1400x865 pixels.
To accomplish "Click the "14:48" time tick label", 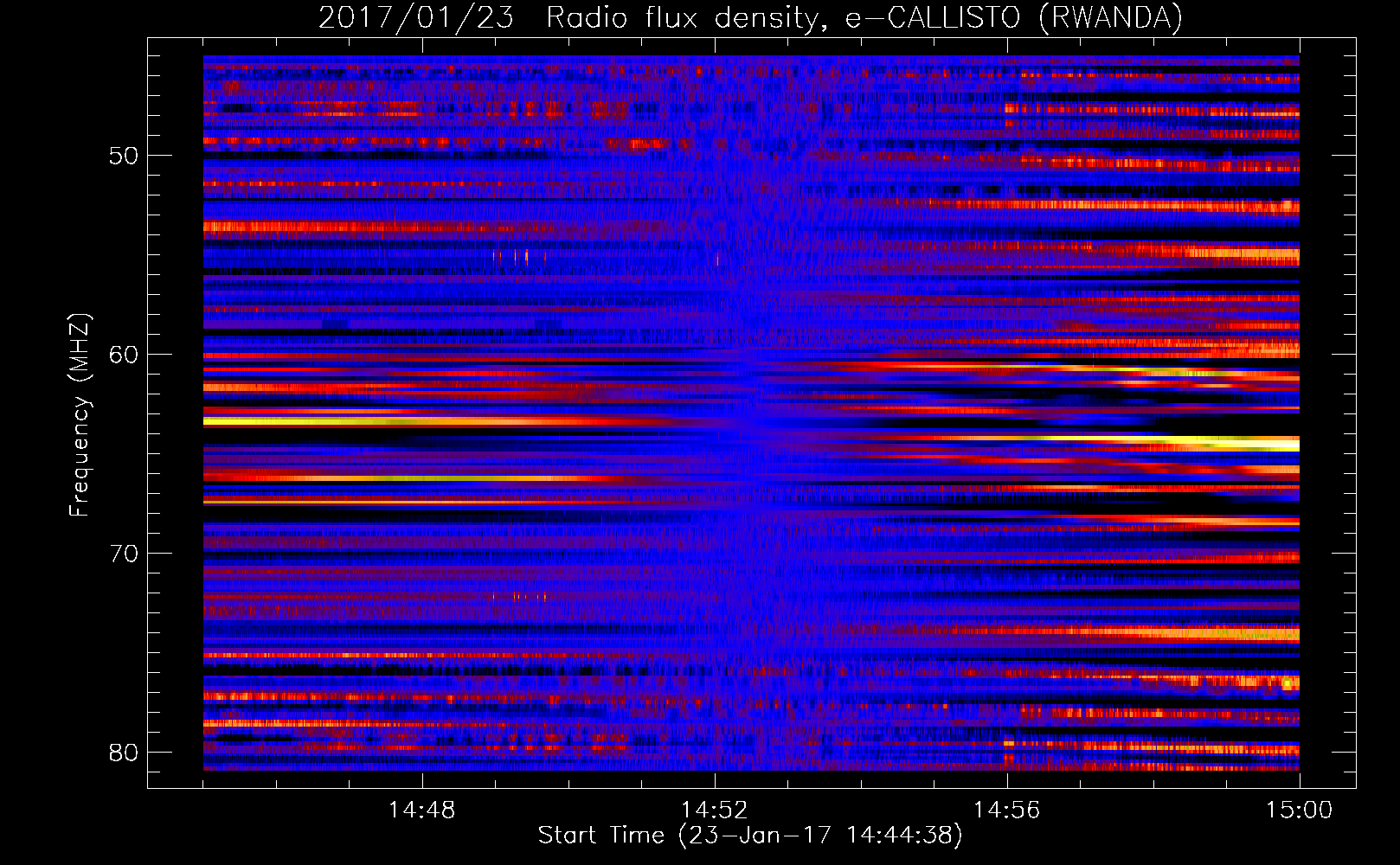I will (421, 810).
